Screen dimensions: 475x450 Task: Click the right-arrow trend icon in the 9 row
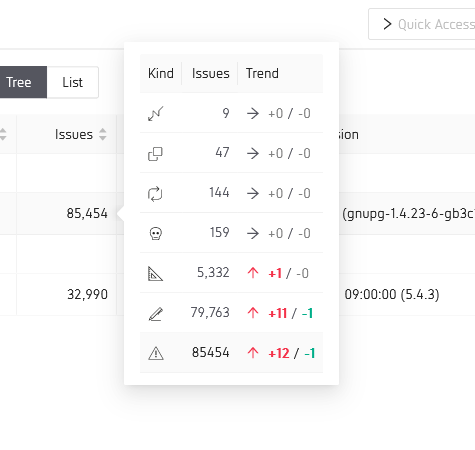[253, 114]
